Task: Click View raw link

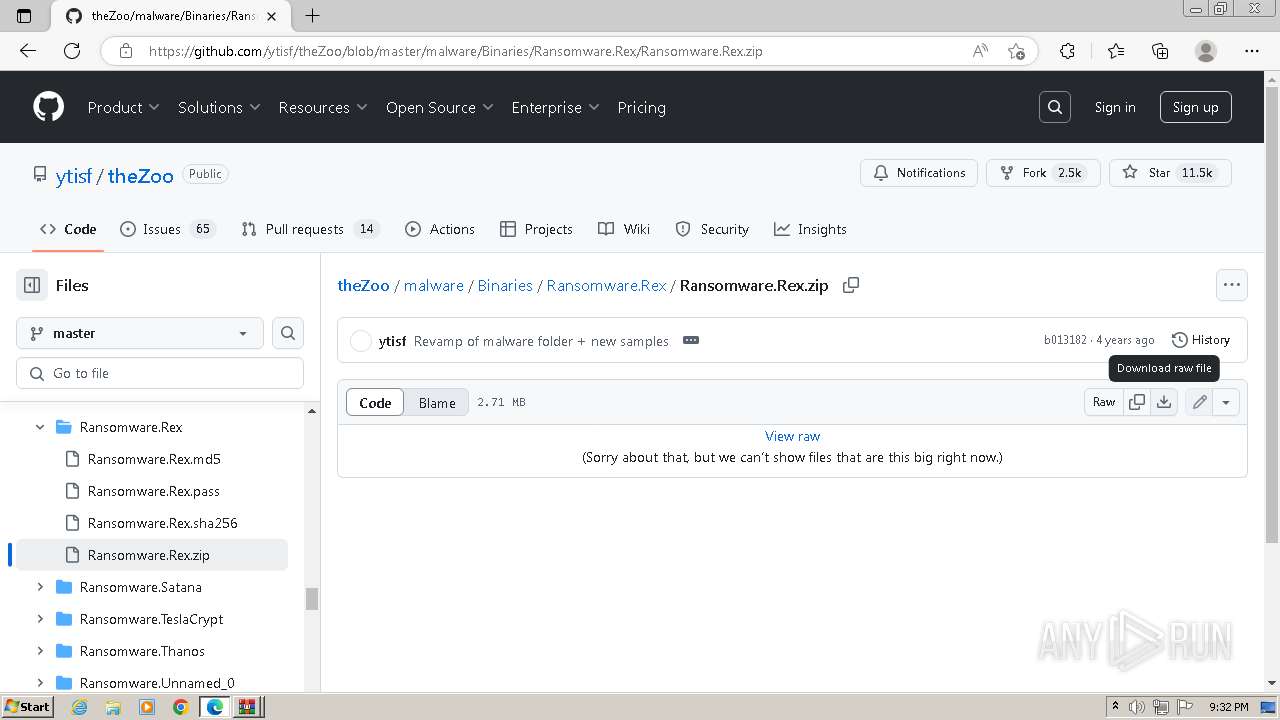Action: (792, 436)
